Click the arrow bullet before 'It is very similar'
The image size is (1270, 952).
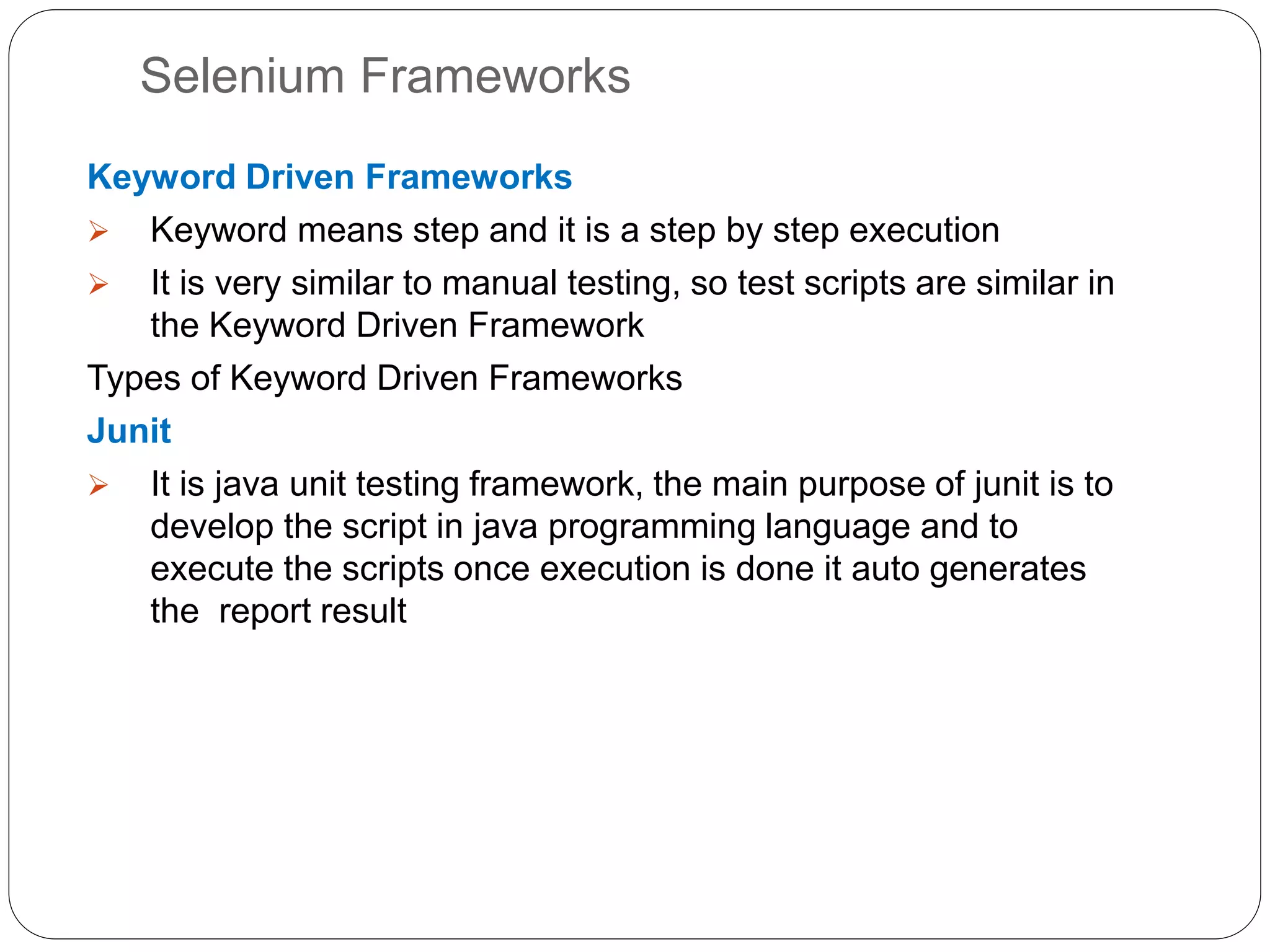point(98,284)
